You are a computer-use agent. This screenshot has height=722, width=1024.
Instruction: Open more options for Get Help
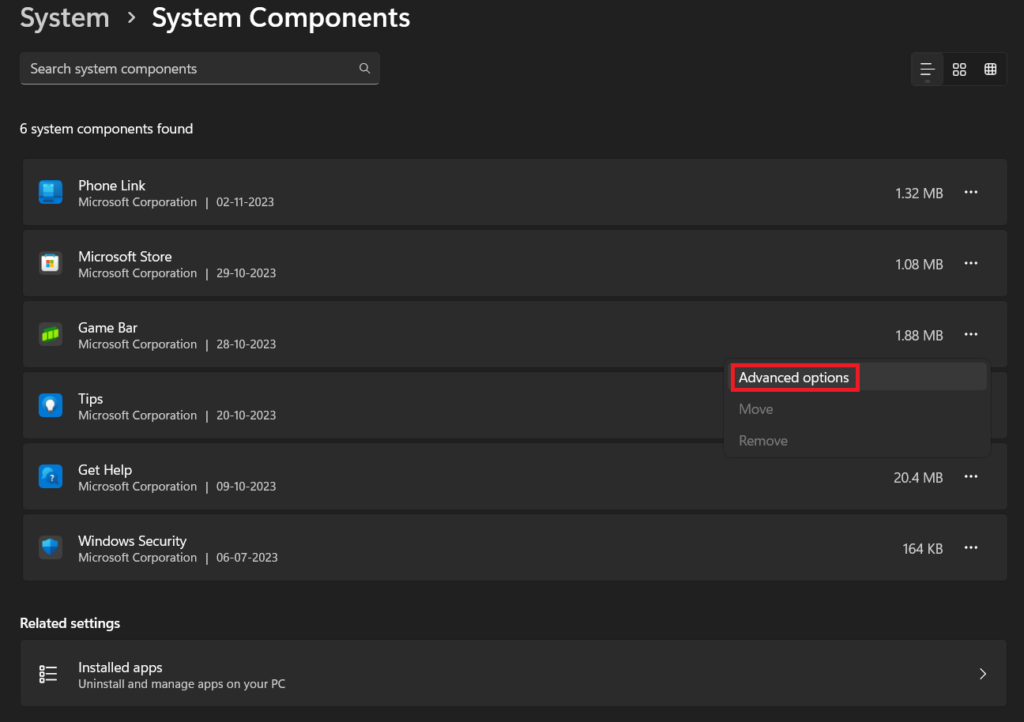pyautogui.click(x=970, y=477)
